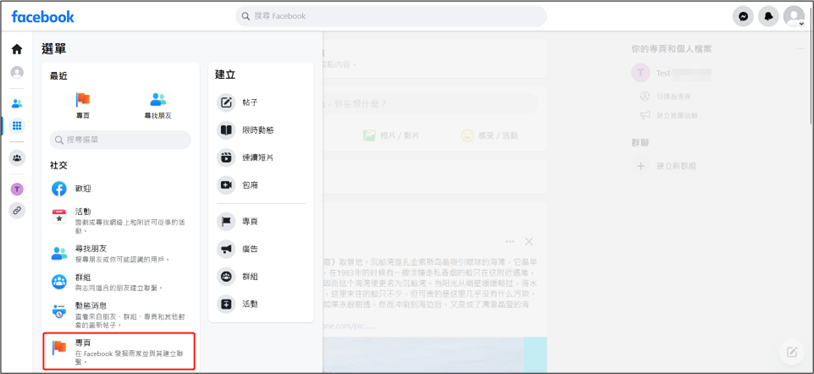This screenshot has height=374, width=814.
Task: Create a 連續短片 reel
Action: 261,157
